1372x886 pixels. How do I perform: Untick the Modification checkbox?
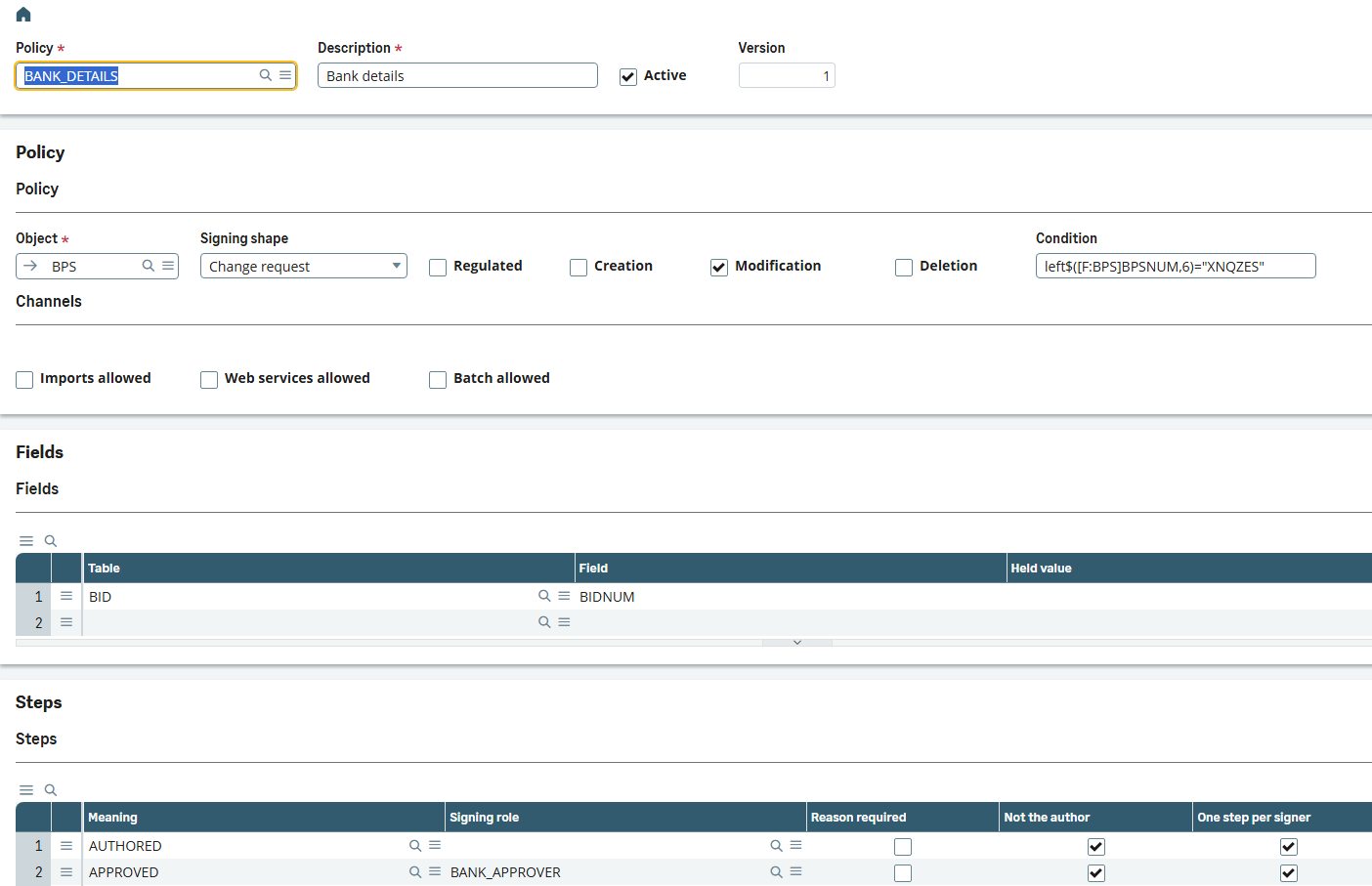pyautogui.click(x=719, y=267)
